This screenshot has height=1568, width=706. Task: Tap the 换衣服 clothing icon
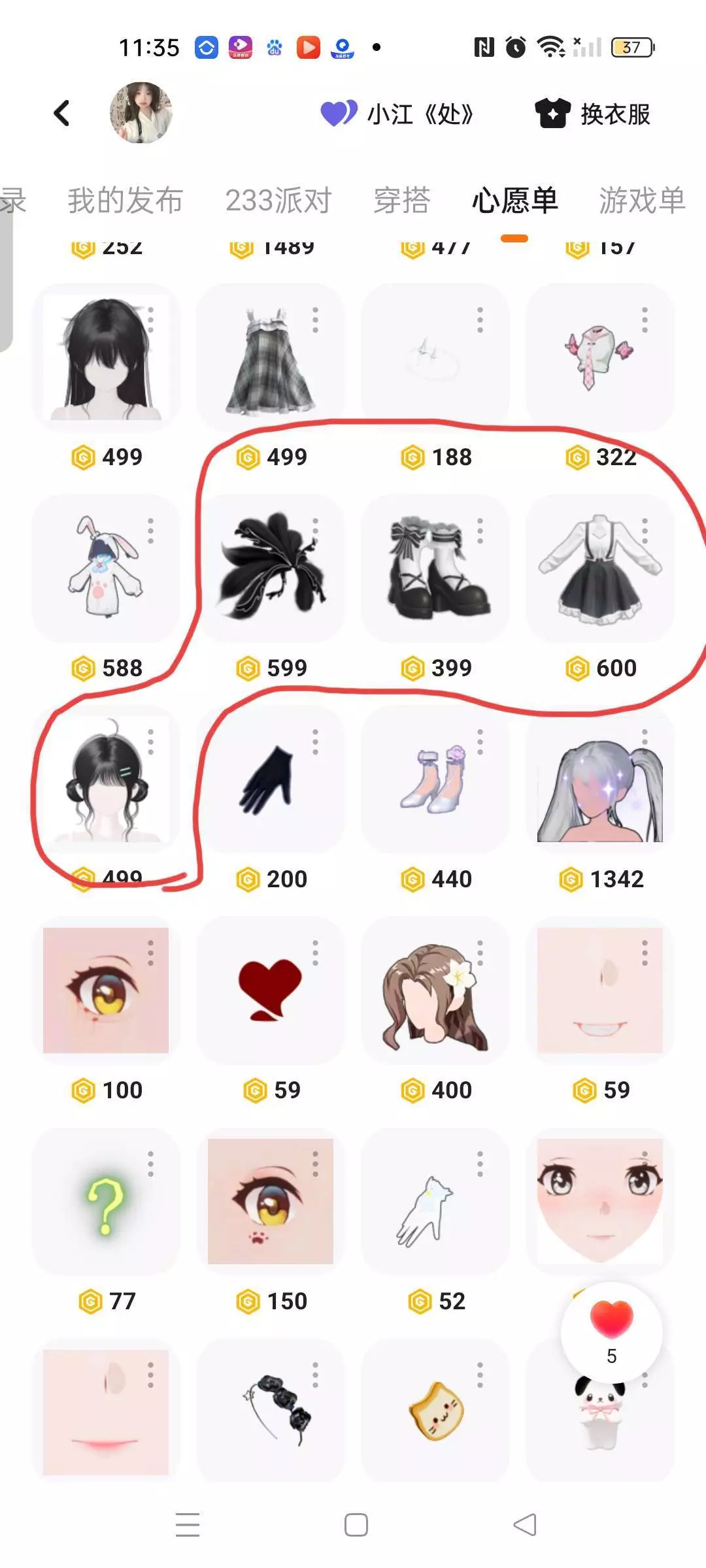coord(552,114)
